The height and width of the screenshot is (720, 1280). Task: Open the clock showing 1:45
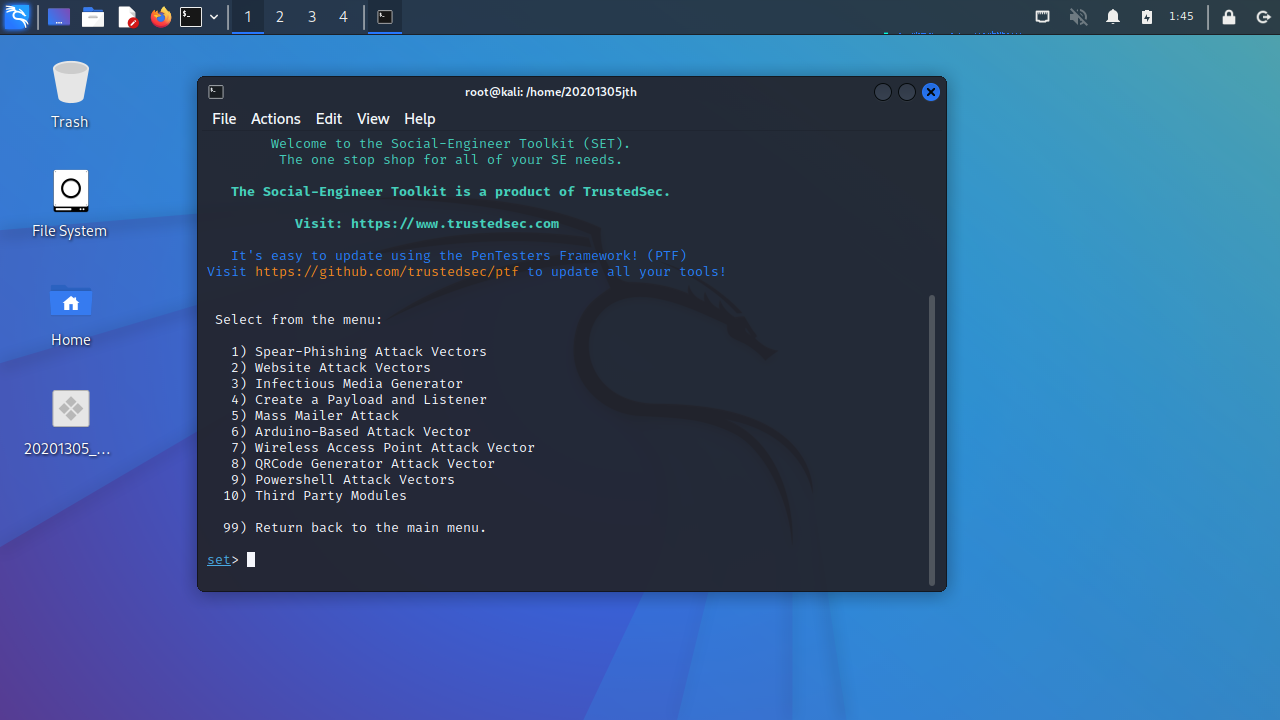point(1181,17)
